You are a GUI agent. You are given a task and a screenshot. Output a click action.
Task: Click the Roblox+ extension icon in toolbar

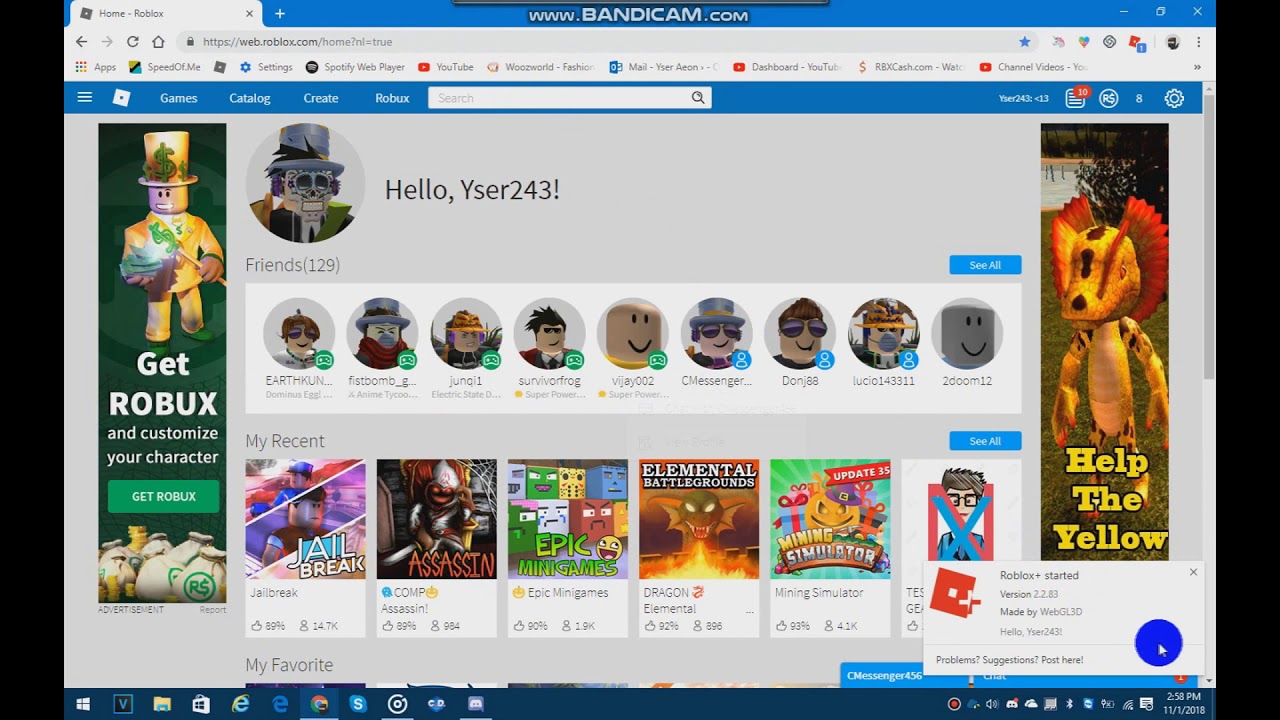tap(1136, 42)
